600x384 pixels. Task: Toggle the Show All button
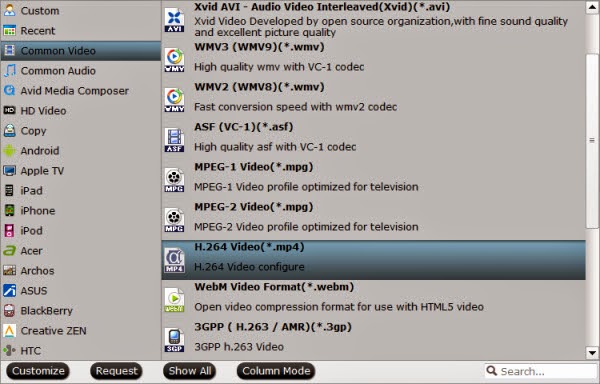(x=189, y=371)
